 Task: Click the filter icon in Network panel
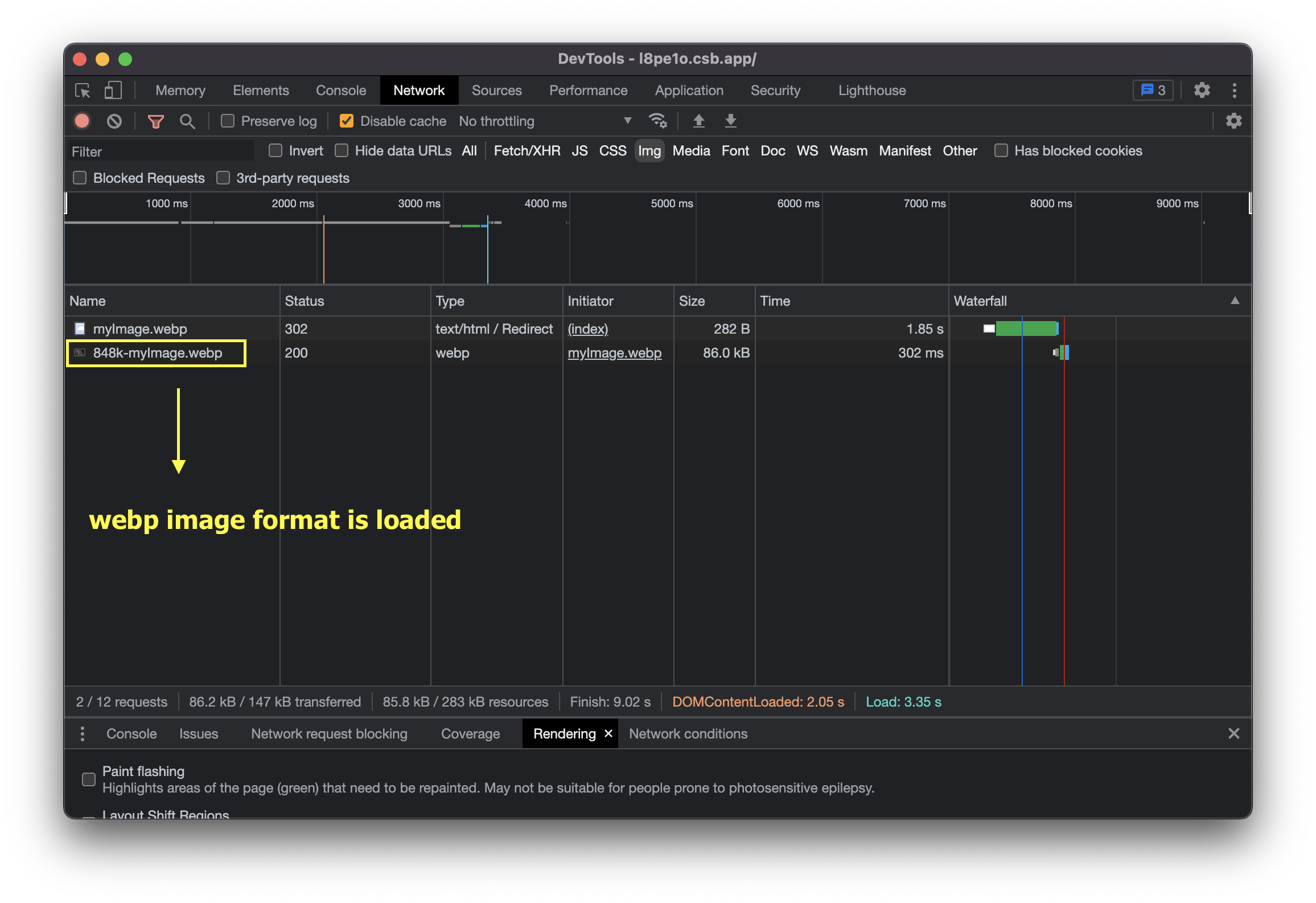155,122
